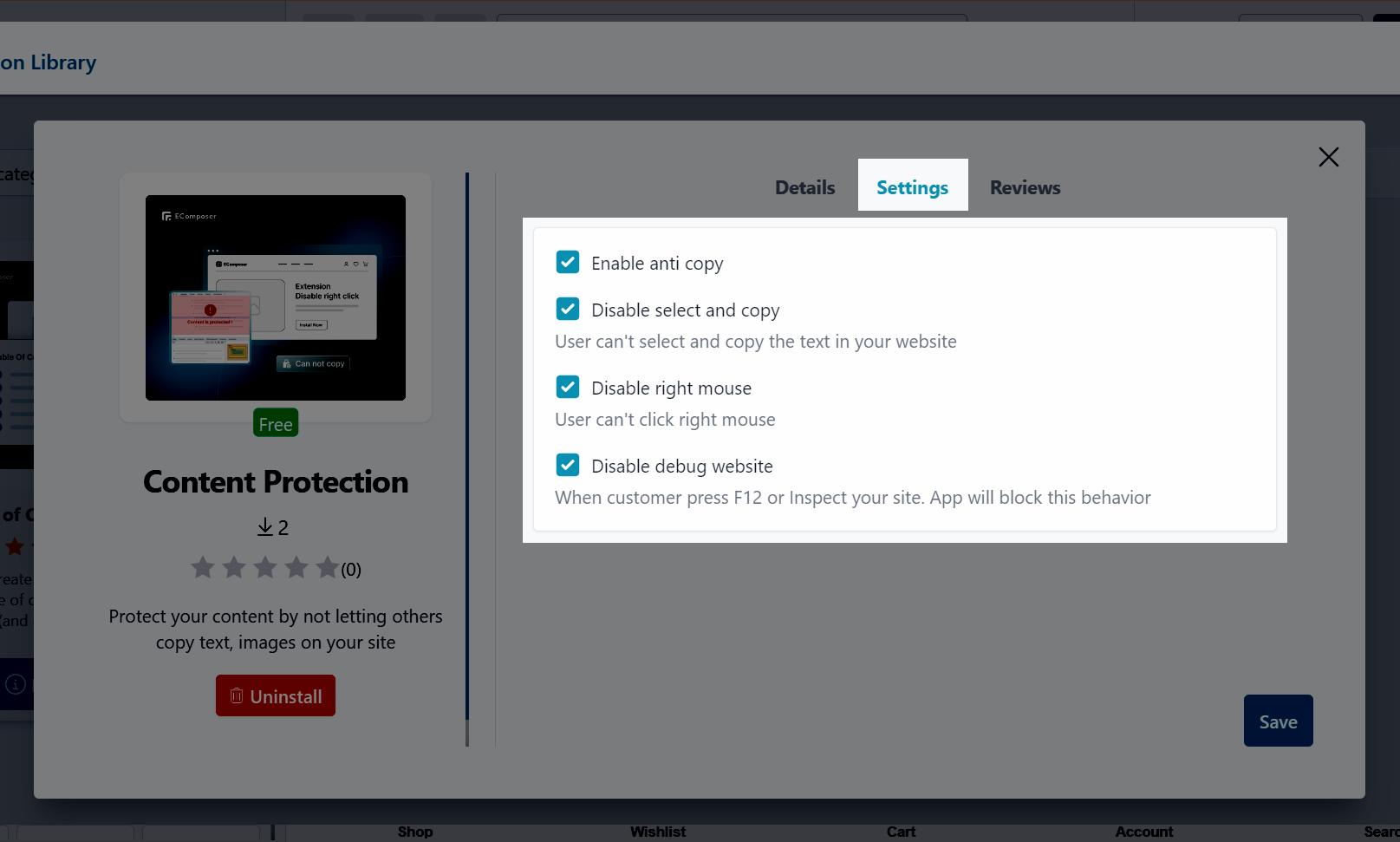Click the 'Protect your content' description text
The width and height of the screenshot is (1400, 842).
[276, 630]
